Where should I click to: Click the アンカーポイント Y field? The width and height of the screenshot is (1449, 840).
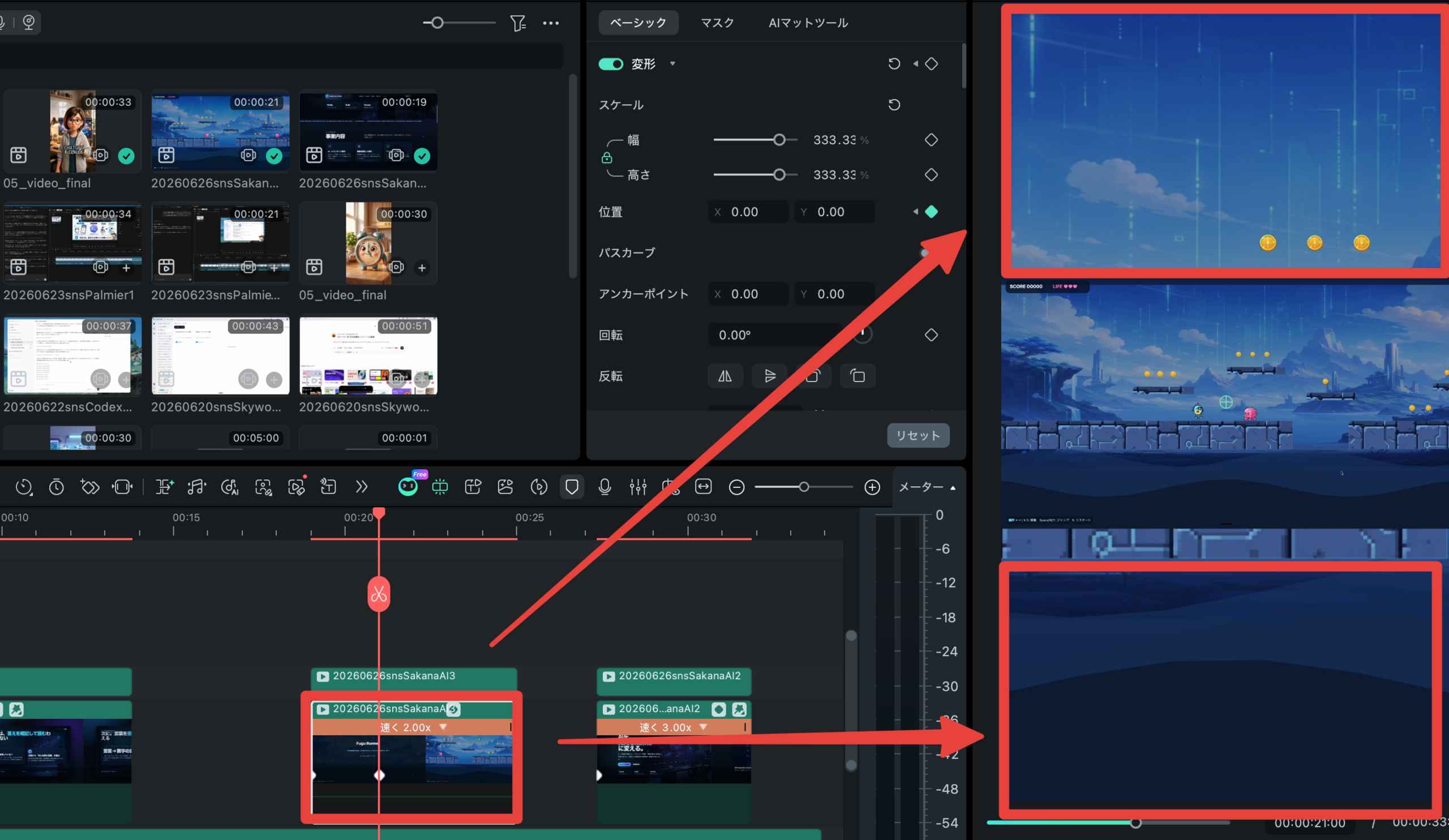[x=835, y=294]
